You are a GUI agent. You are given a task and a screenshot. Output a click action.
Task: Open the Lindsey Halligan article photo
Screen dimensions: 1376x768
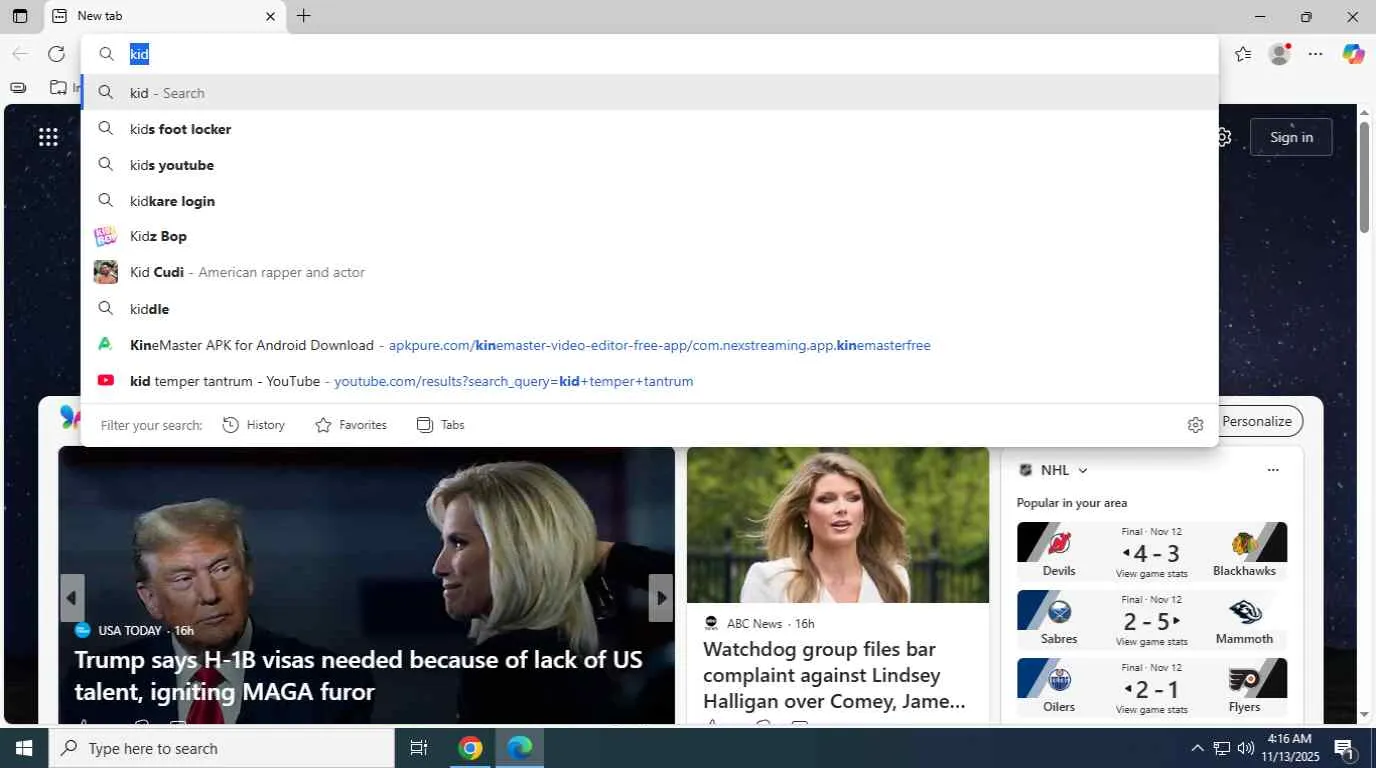point(838,525)
